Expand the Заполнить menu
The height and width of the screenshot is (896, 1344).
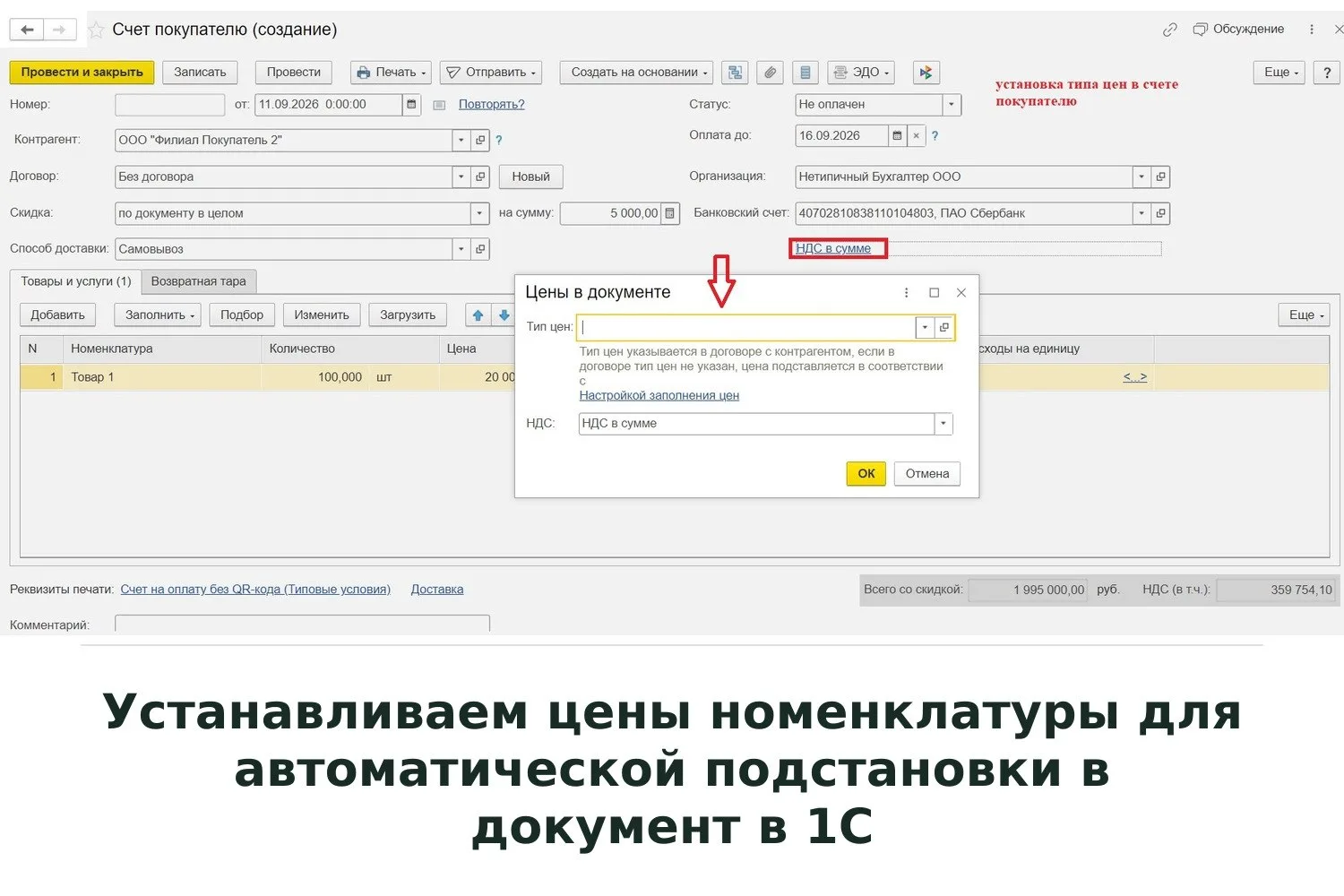[159, 315]
